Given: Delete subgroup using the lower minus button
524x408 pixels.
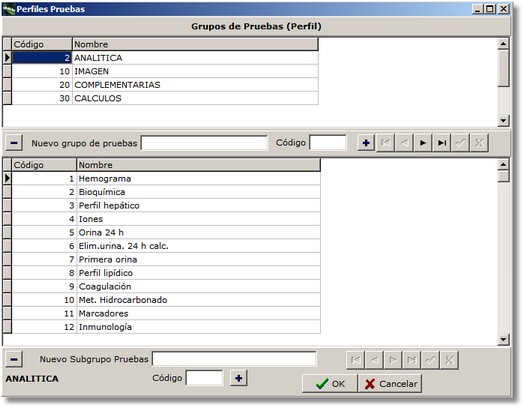Looking at the screenshot, I should point(14,359).
